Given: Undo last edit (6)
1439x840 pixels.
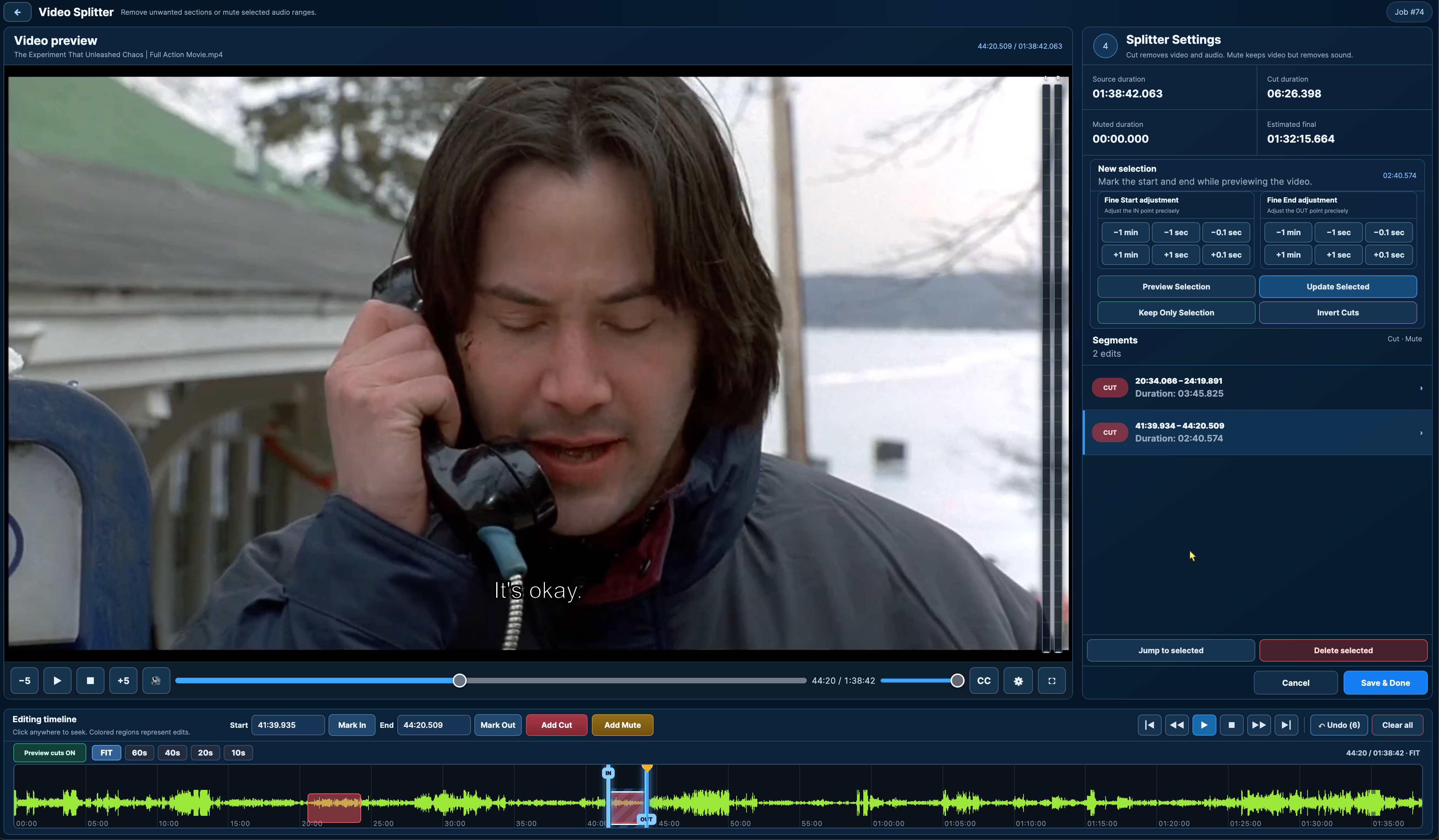Looking at the screenshot, I should tap(1339, 725).
